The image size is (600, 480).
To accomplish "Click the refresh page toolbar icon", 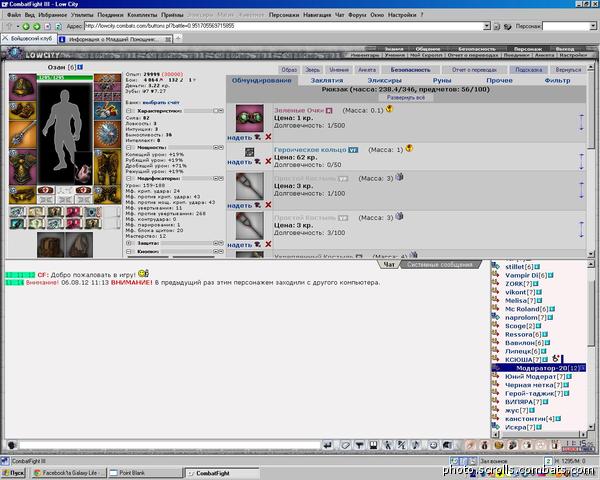I will tap(59, 26).
